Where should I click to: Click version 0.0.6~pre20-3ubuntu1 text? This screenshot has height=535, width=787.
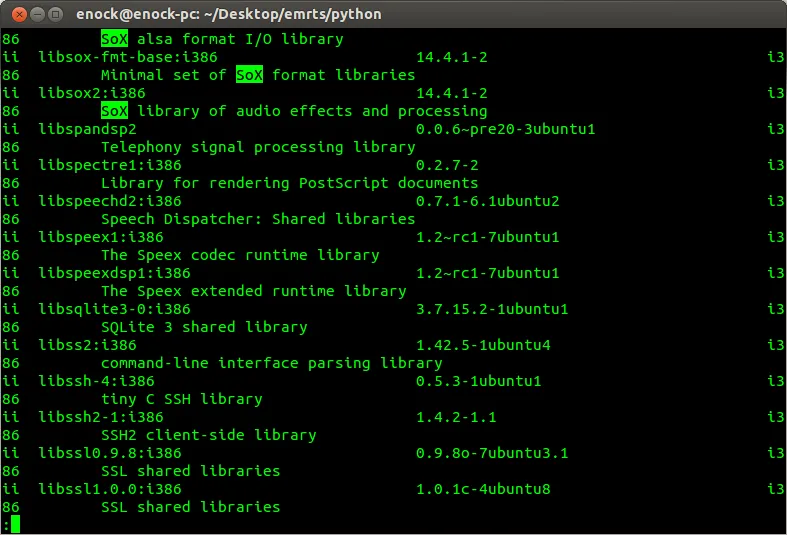coord(505,129)
